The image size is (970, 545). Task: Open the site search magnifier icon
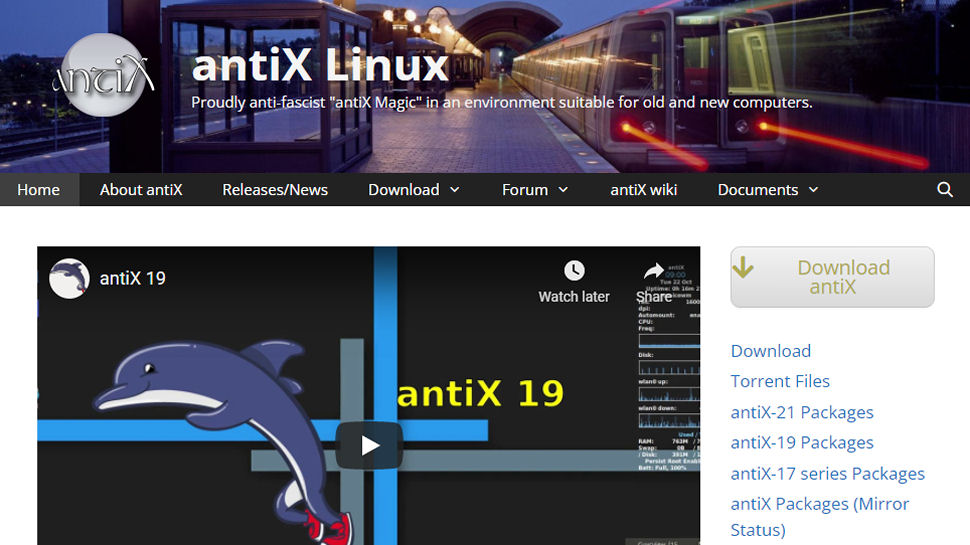point(945,189)
